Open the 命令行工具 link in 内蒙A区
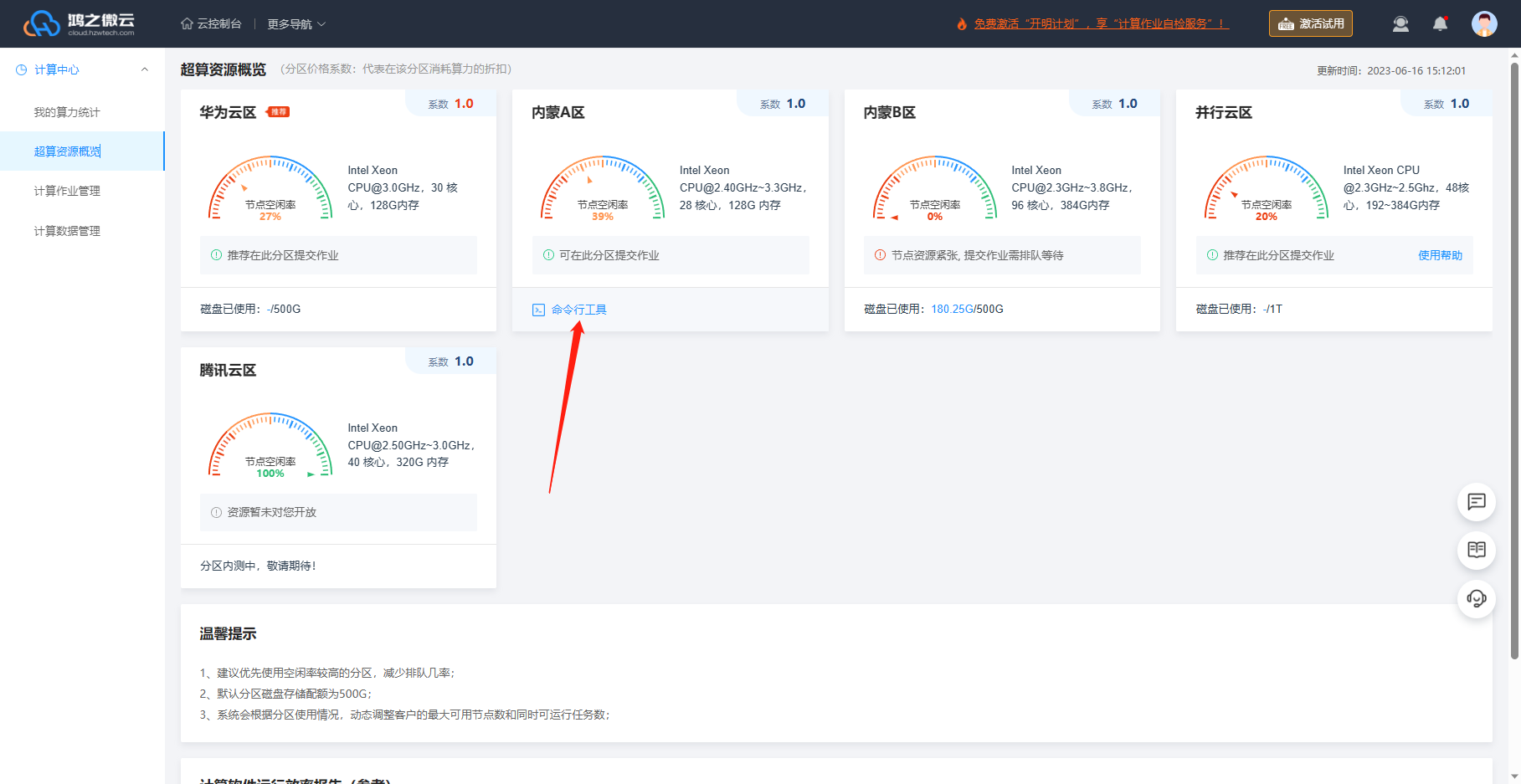This screenshot has height=784, width=1521. click(x=578, y=310)
